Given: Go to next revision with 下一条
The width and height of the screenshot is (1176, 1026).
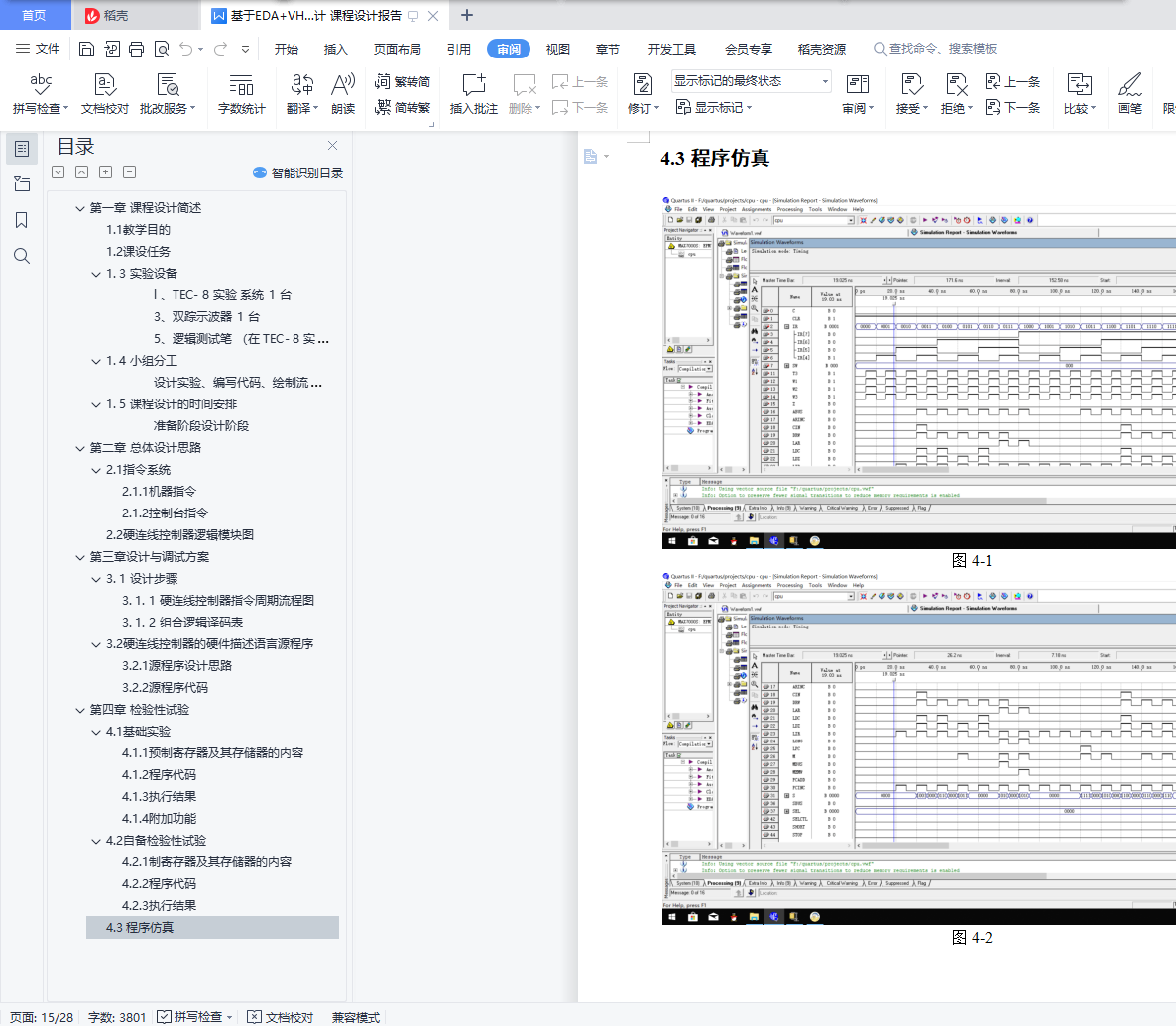Looking at the screenshot, I should click(1013, 107).
